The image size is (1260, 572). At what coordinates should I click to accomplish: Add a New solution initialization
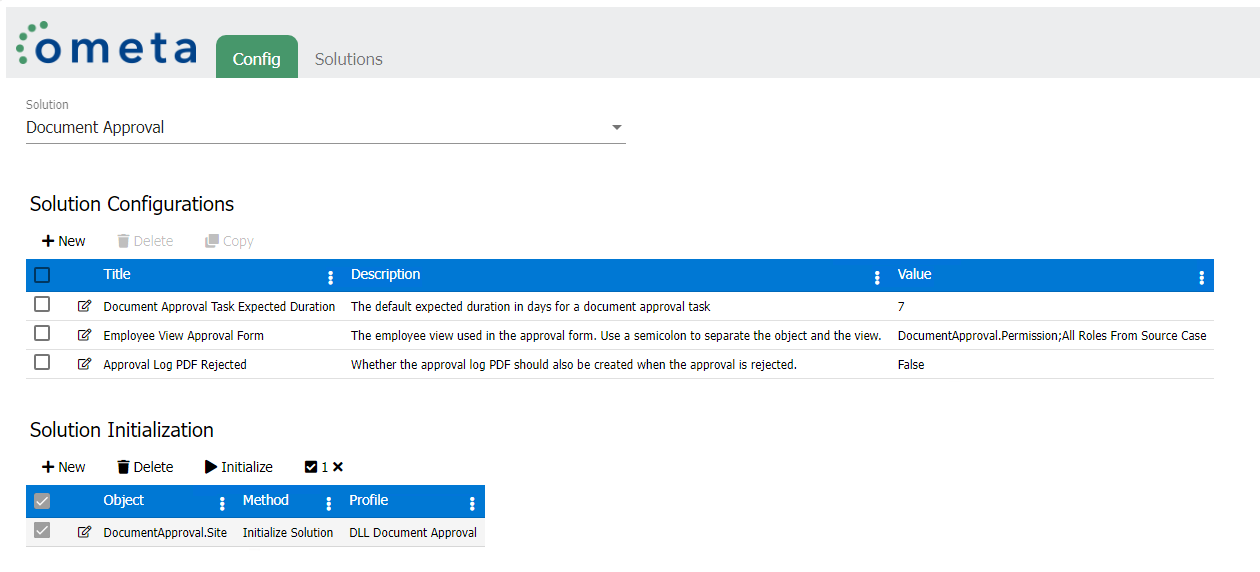[x=63, y=467]
